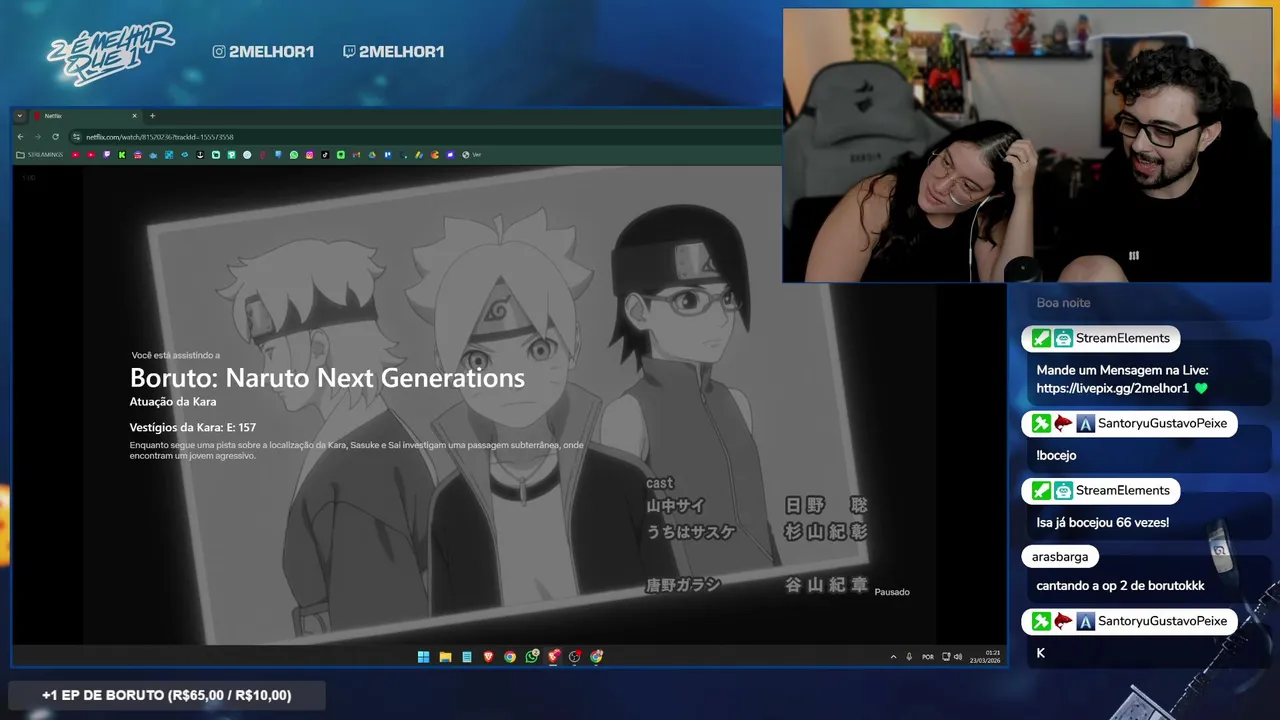Screen dimensions: 1280x720
Task: Open the Brave browser taskbar icon
Action: pyautogui.click(x=488, y=657)
